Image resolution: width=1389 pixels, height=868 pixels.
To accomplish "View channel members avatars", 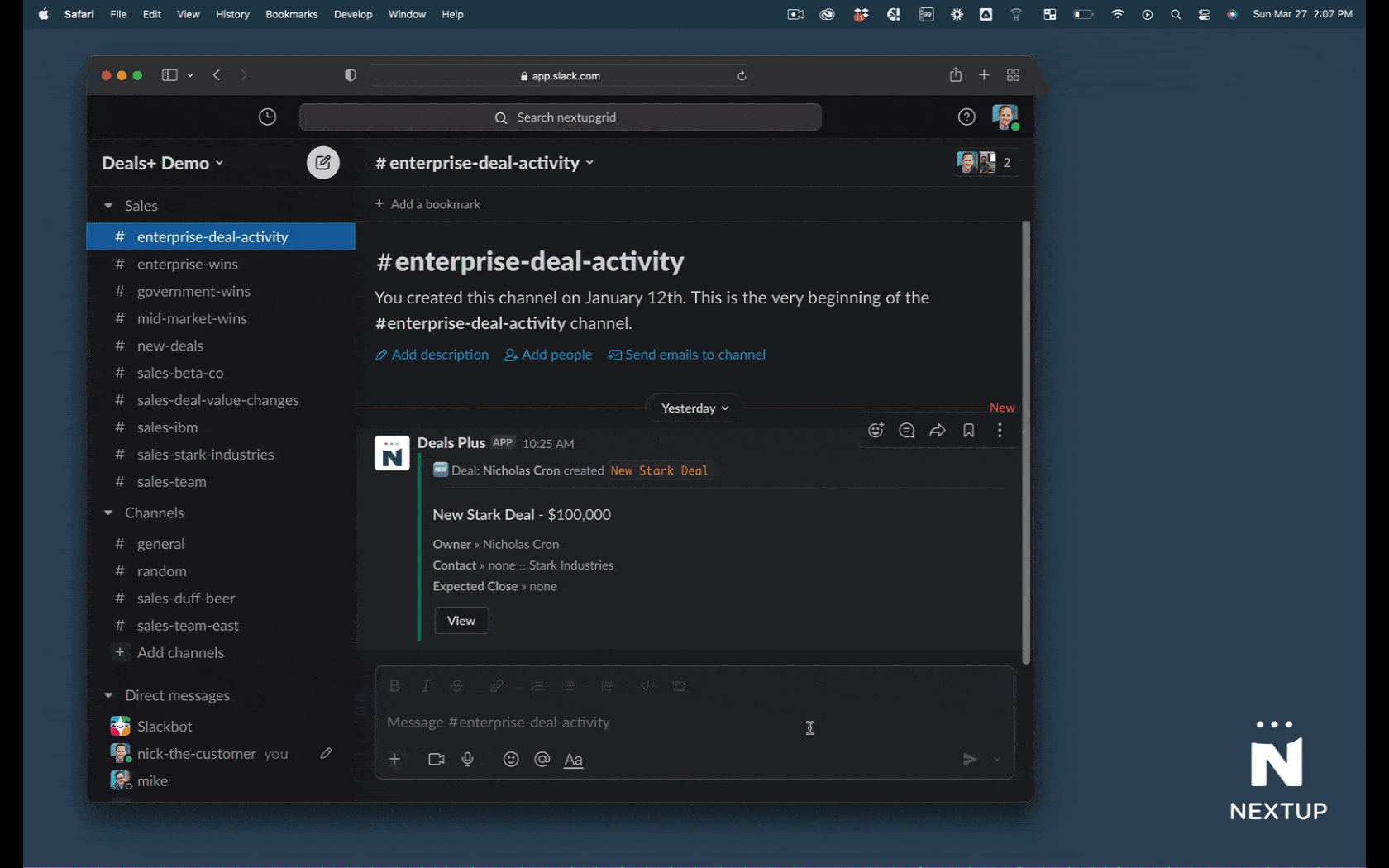I will tap(985, 163).
